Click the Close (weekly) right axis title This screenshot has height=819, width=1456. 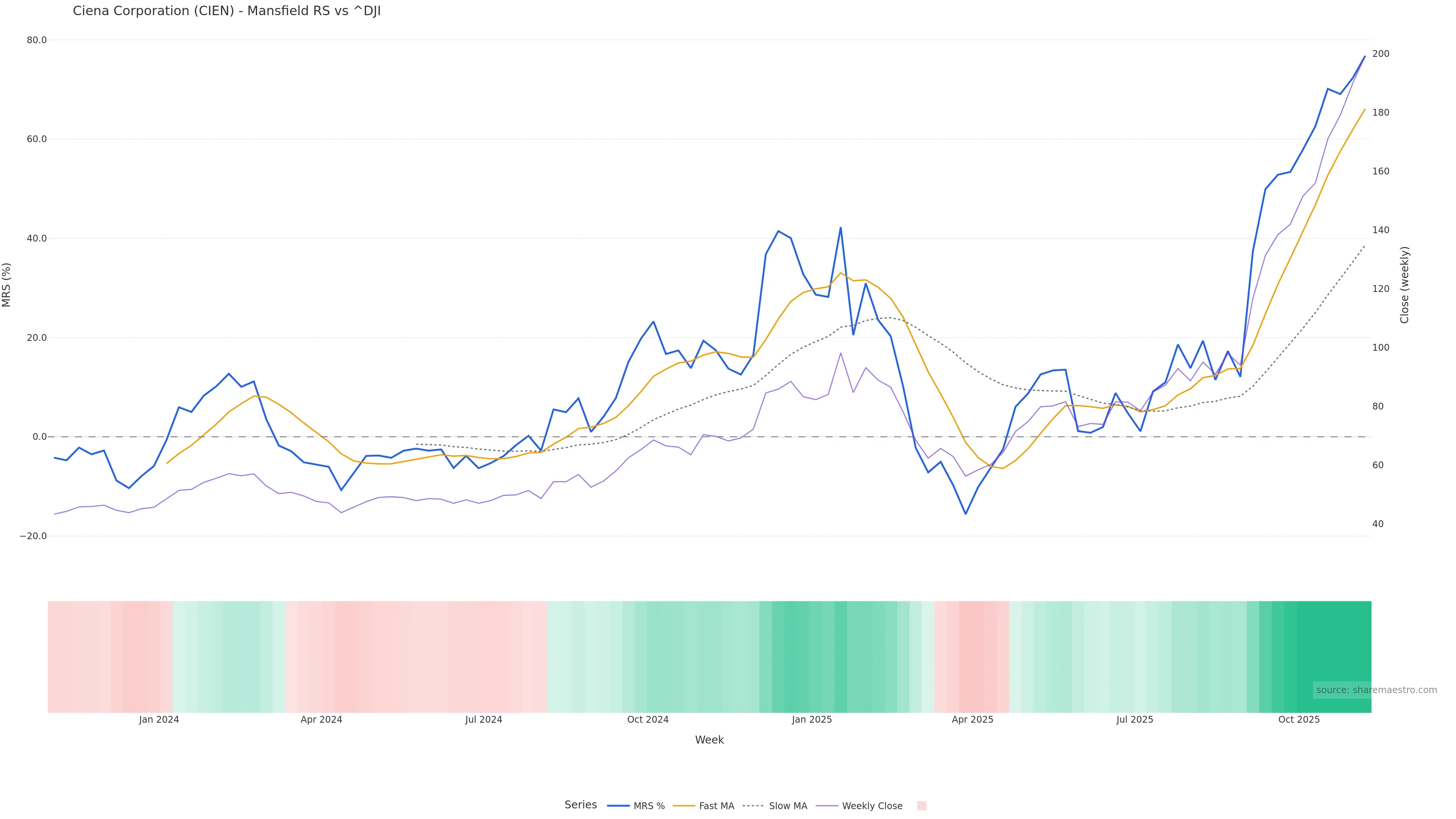tap(1404, 285)
